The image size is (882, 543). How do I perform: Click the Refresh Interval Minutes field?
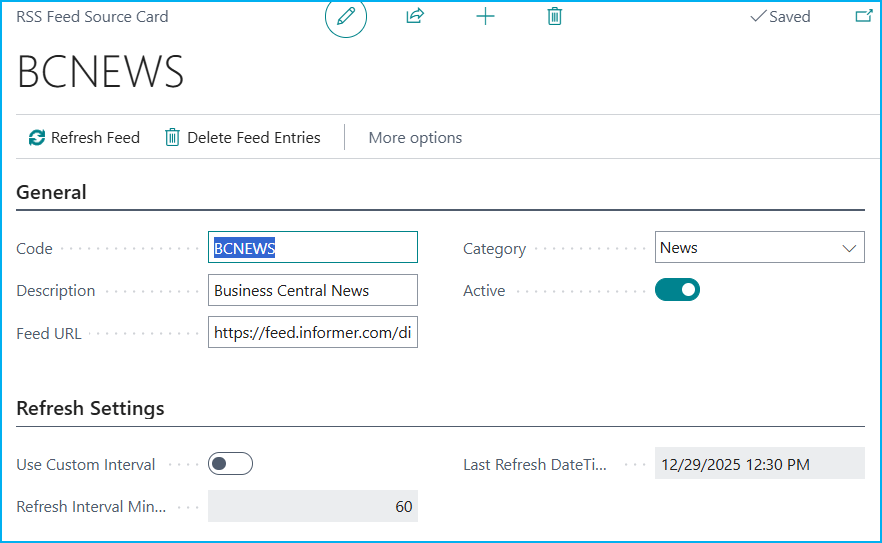click(x=312, y=506)
